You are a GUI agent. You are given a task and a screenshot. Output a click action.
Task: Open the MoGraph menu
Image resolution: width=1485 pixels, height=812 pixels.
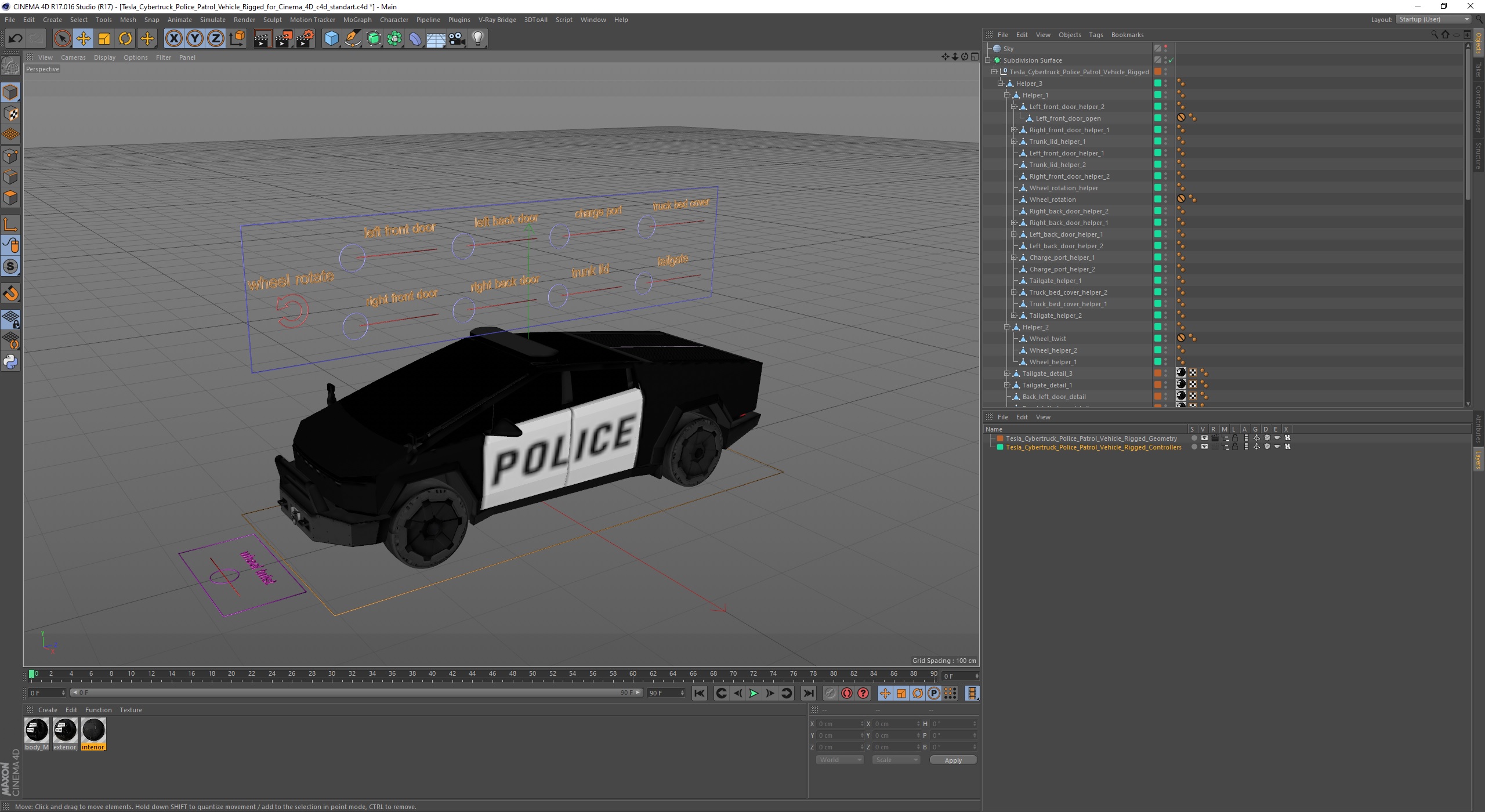click(357, 20)
